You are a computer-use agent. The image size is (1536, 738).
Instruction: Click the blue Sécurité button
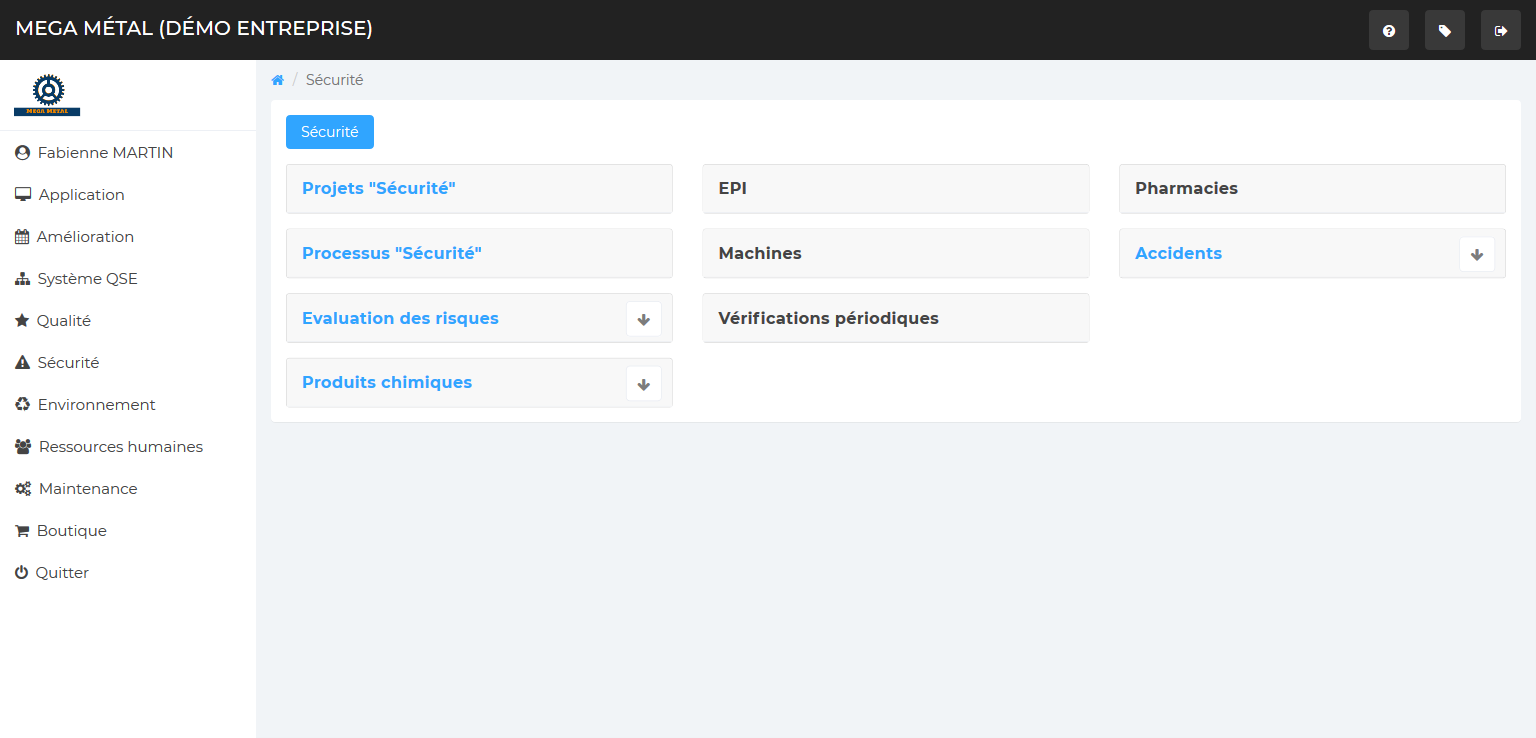click(329, 132)
